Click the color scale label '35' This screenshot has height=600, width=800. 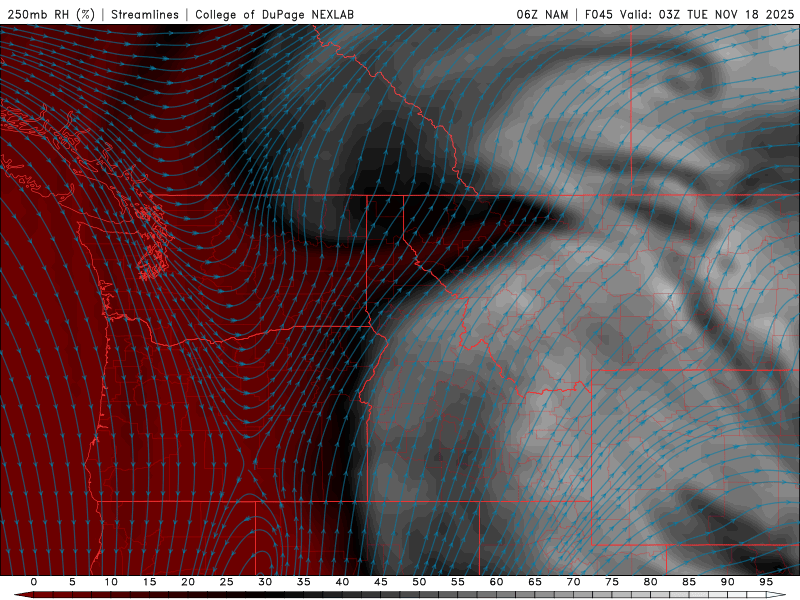pyautogui.click(x=304, y=582)
